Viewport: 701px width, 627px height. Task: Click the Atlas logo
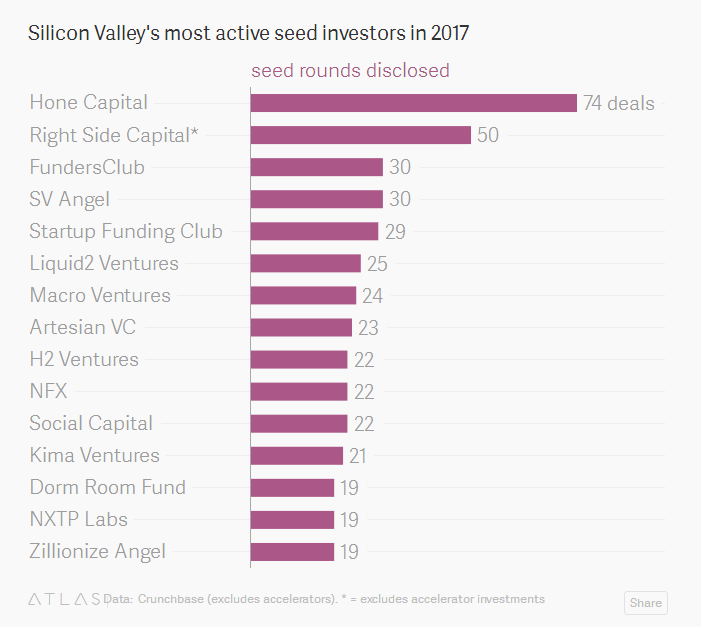[64, 599]
